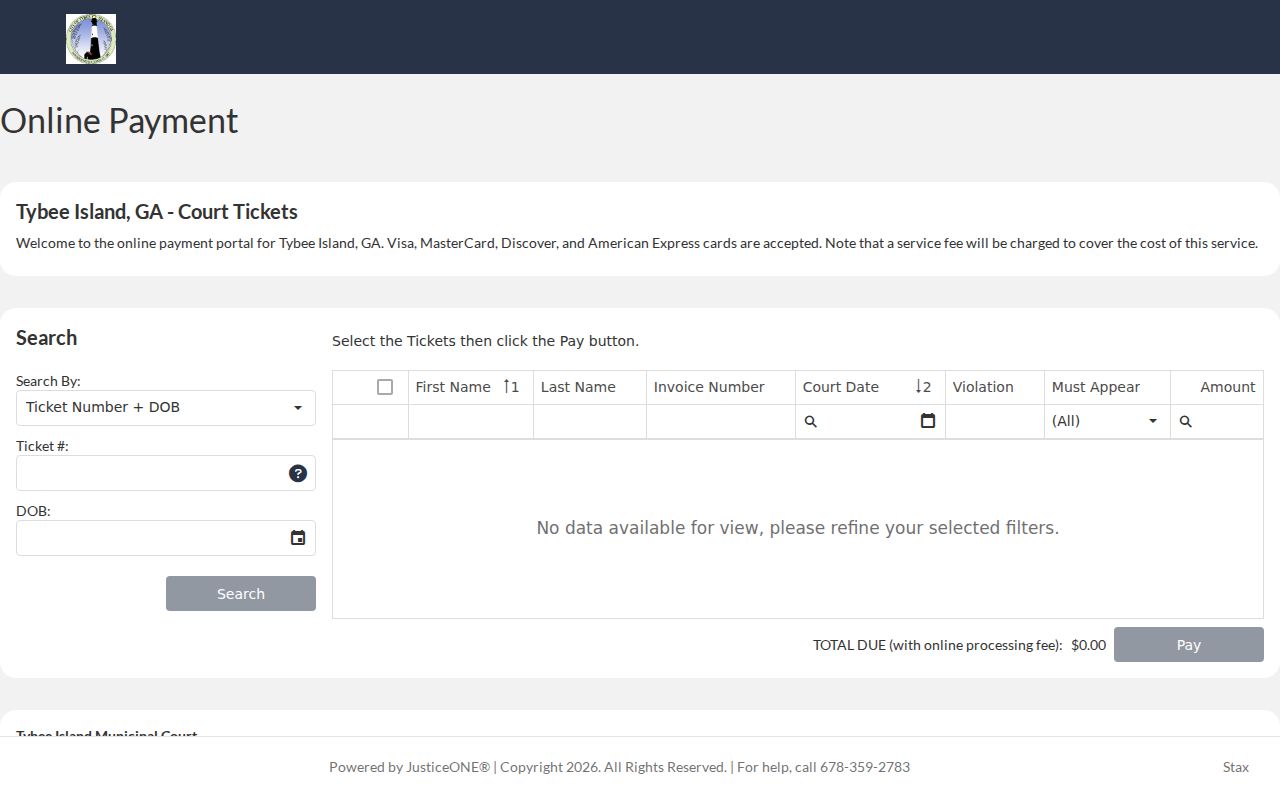Image resolution: width=1280 pixels, height=800 pixels.
Task: Click the Last Name filter field
Action: point(590,421)
